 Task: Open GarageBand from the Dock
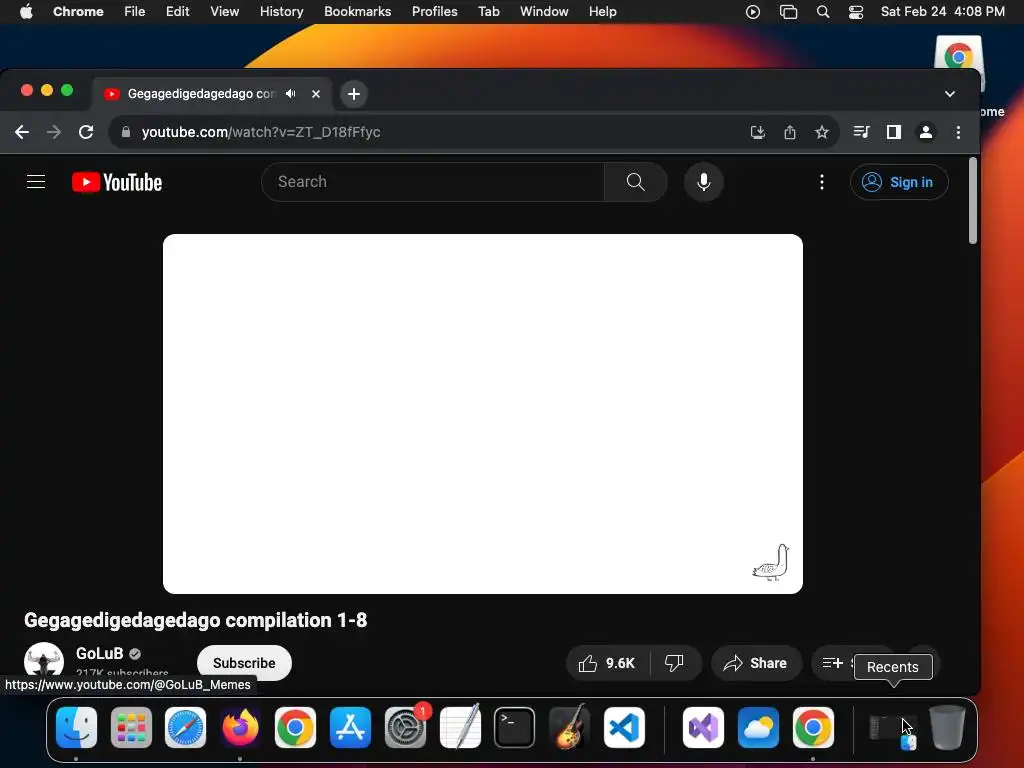coord(569,727)
